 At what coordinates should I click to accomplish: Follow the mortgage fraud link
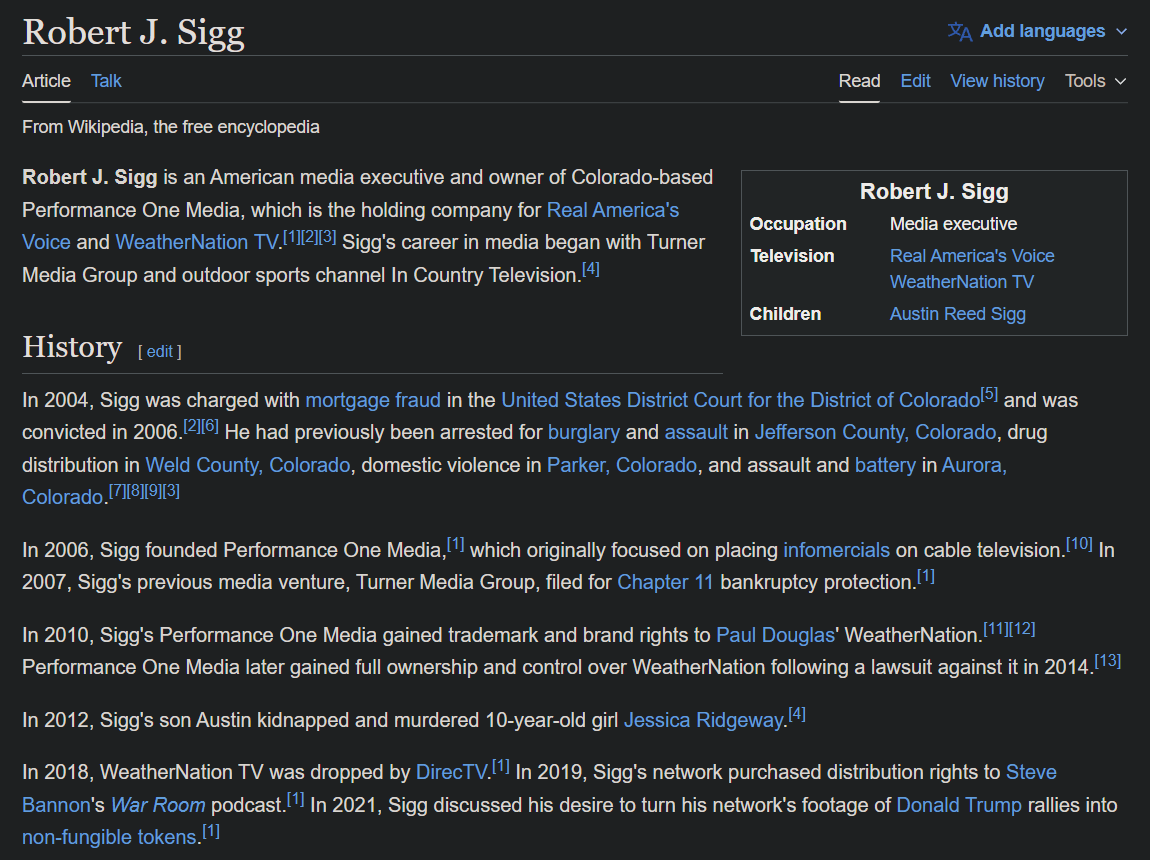(373, 400)
